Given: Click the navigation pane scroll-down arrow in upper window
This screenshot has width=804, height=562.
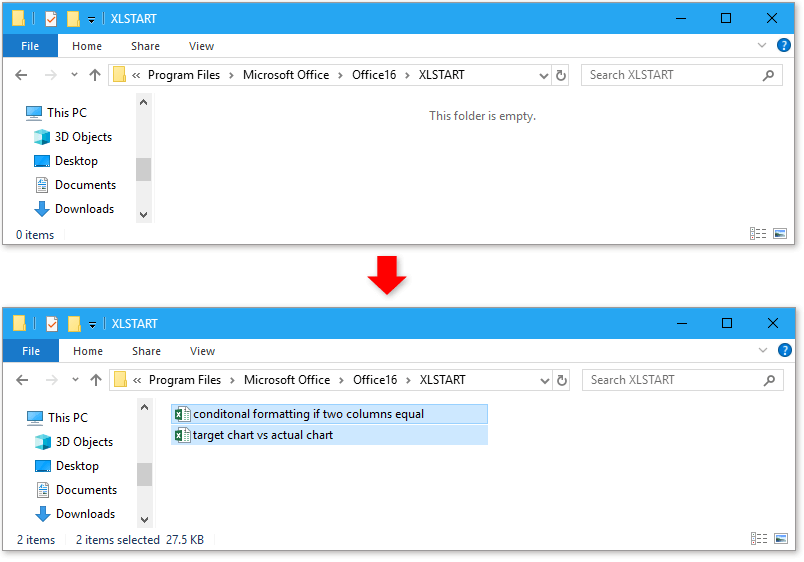Looking at the screenshot, I should click(x=143, y=214).
